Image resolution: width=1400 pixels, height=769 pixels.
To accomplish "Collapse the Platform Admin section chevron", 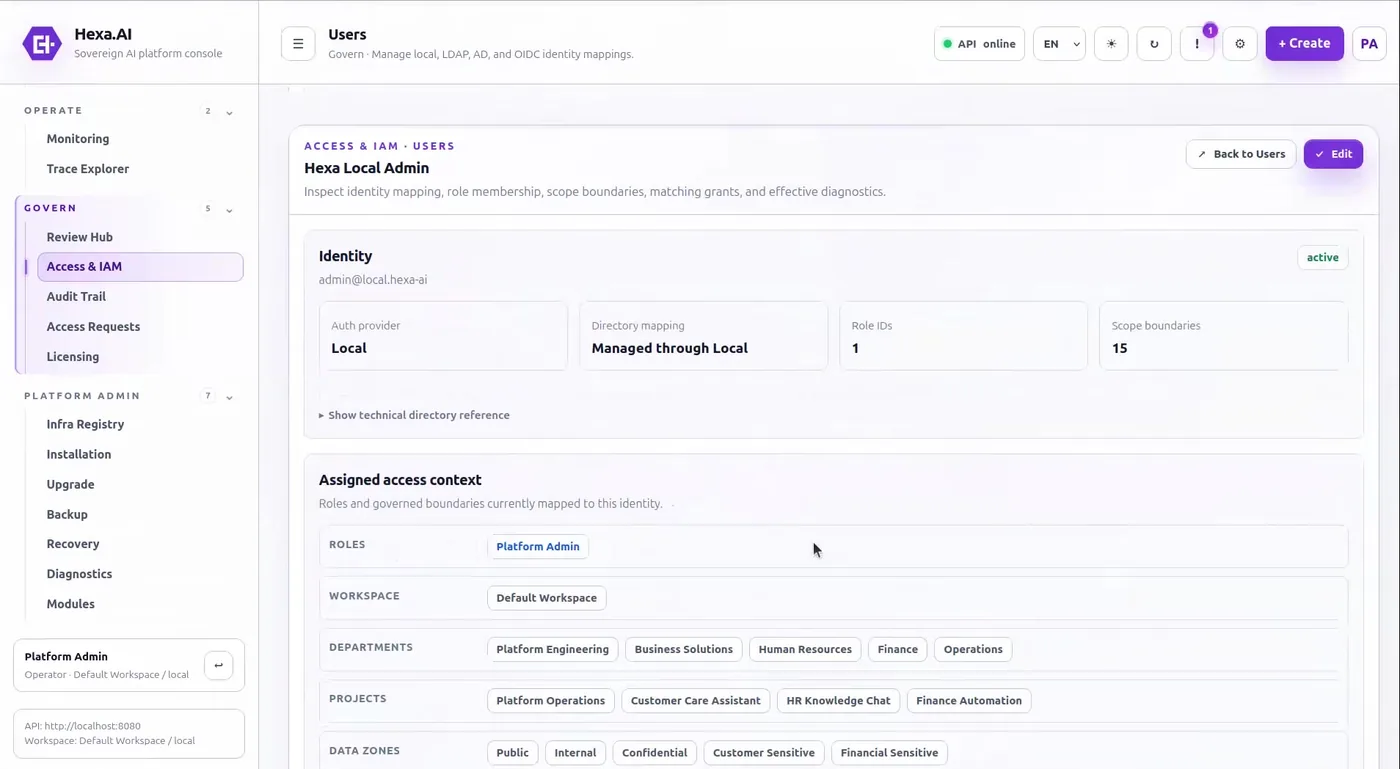I will click(x=229, y=397).
